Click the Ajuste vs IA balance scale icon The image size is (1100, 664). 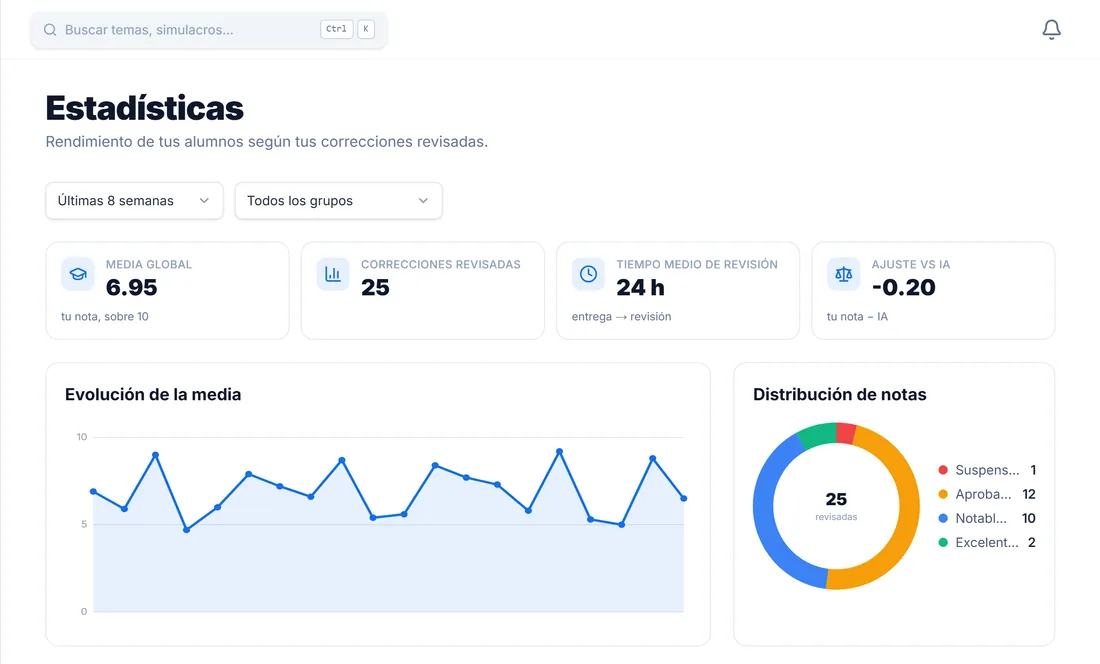[844, 273]
